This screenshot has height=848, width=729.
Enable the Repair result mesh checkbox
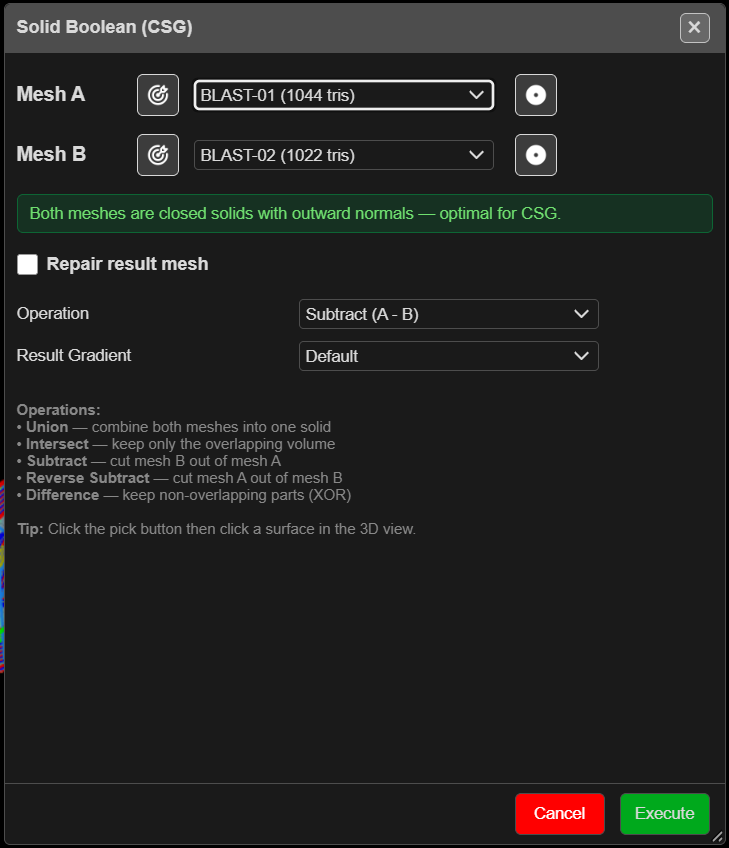[28, 264]
